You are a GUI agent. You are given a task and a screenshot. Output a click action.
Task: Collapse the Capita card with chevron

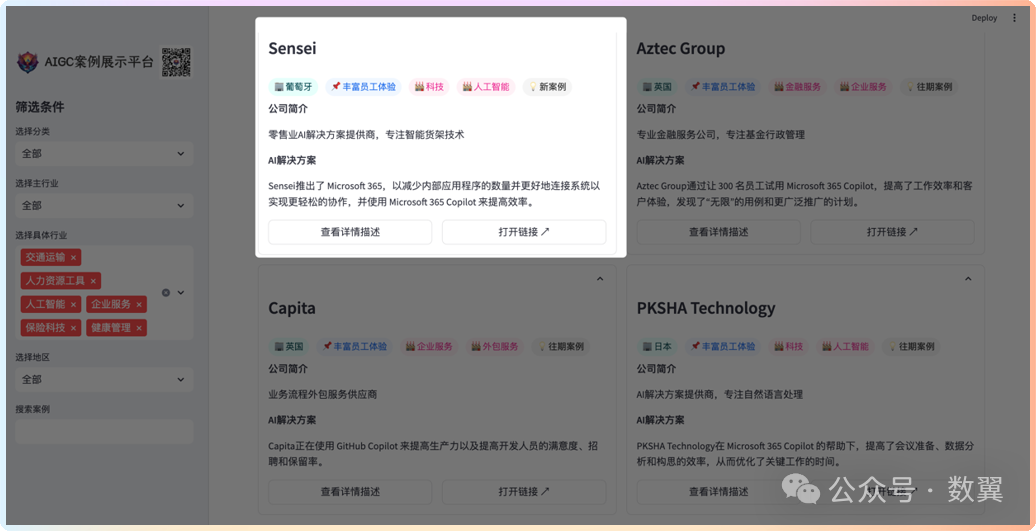click(600, 279)
